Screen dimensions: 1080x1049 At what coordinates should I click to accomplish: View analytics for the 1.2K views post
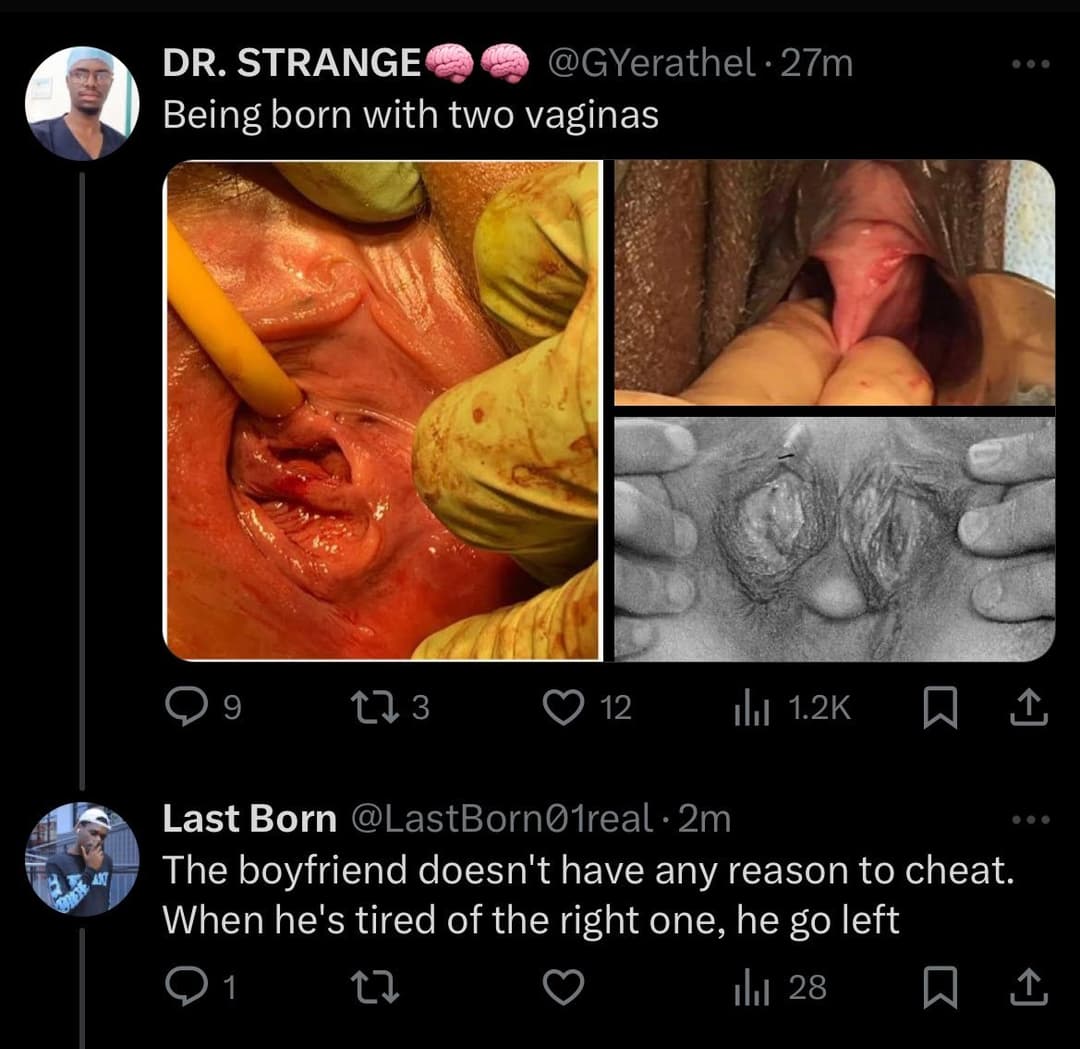(792, 708)
